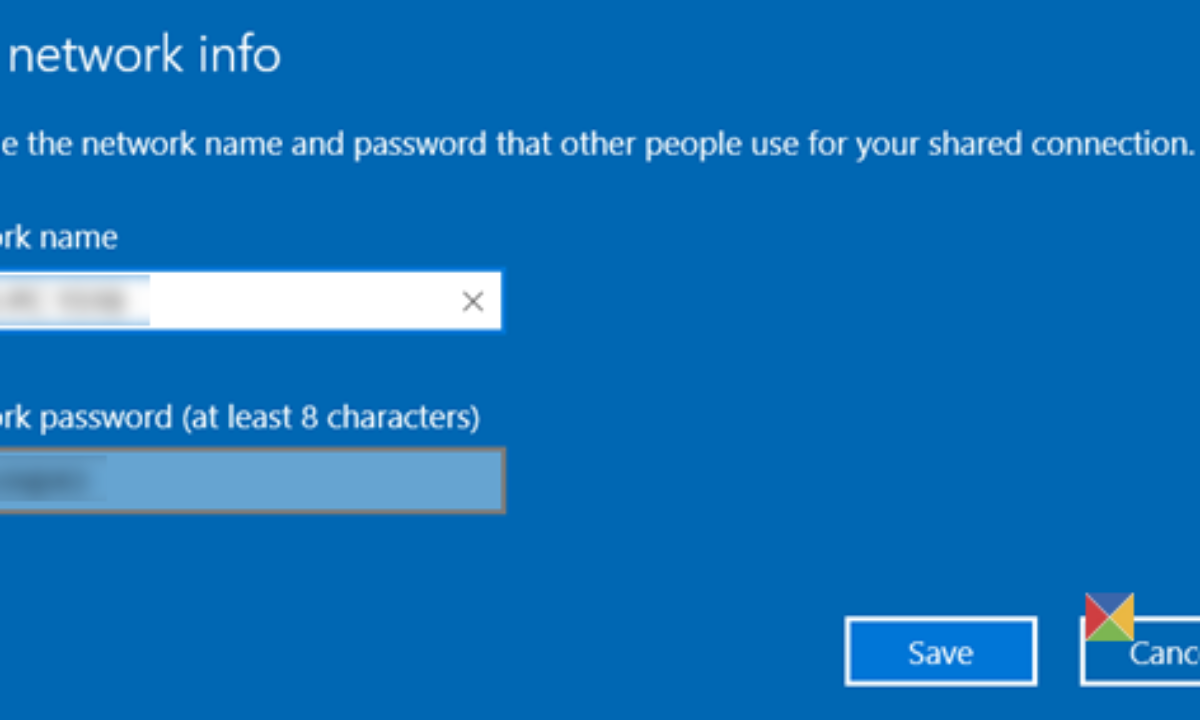Click the colorful logo icon beside Cancel

(1109, 617)
